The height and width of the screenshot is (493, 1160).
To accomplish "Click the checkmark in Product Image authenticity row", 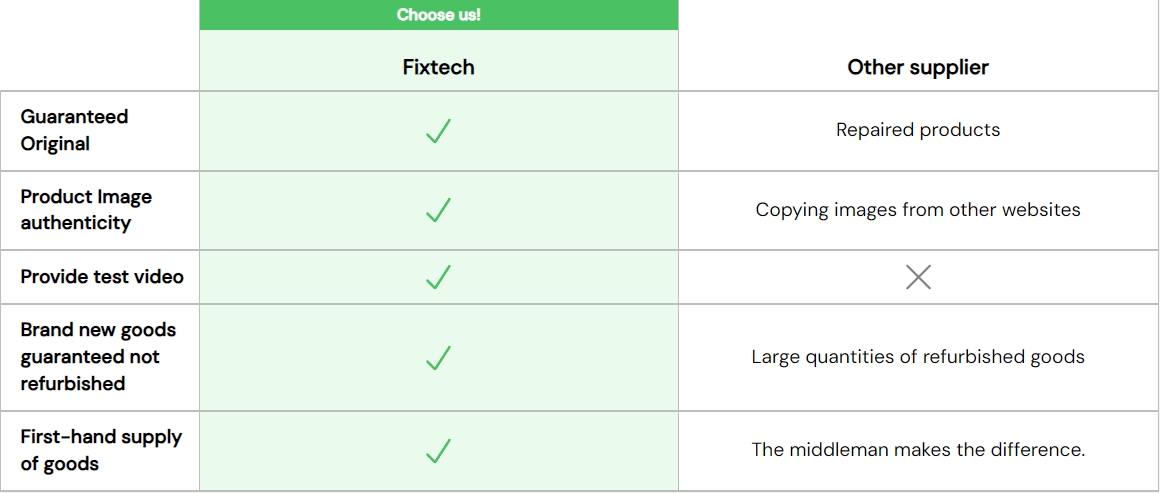I will coord(438,210).
